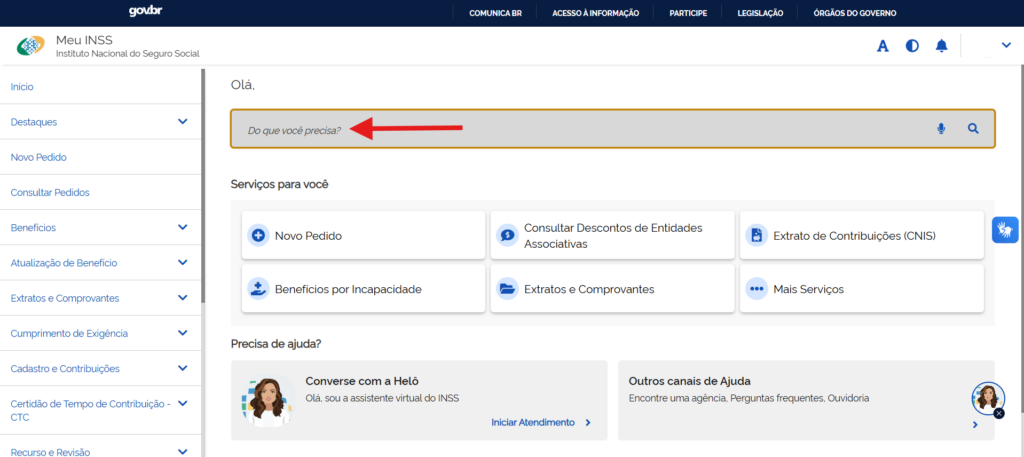Click 'Precisa de ajuda?' heading
The height and width of the screenshot is (457, 1024).
[x=275, y=343]
